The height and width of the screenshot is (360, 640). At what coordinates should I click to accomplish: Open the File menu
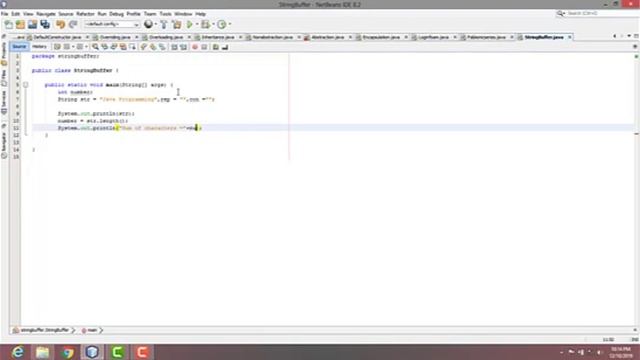(4, 14)
